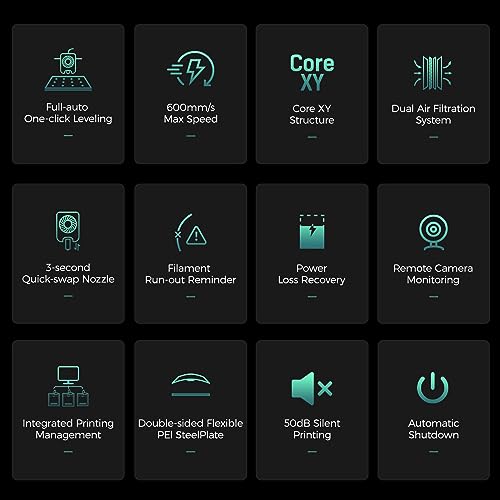
Task: Select the Filament Run-out warning triangle icon
Action: 191,233
